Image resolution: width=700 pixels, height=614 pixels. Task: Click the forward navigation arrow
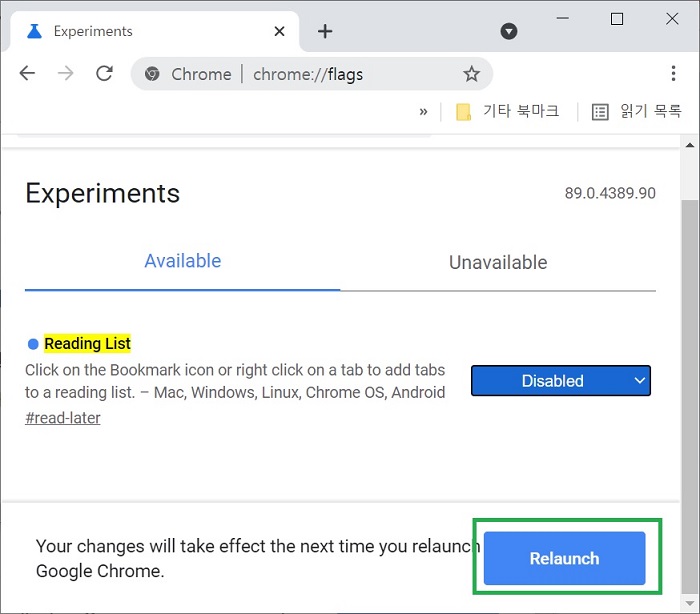point(66,73)
